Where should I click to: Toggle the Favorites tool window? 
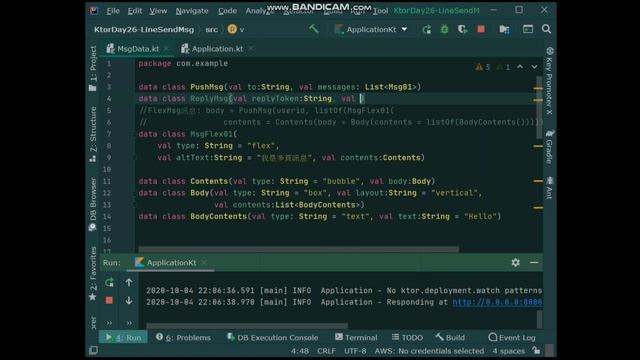point(93,274)
